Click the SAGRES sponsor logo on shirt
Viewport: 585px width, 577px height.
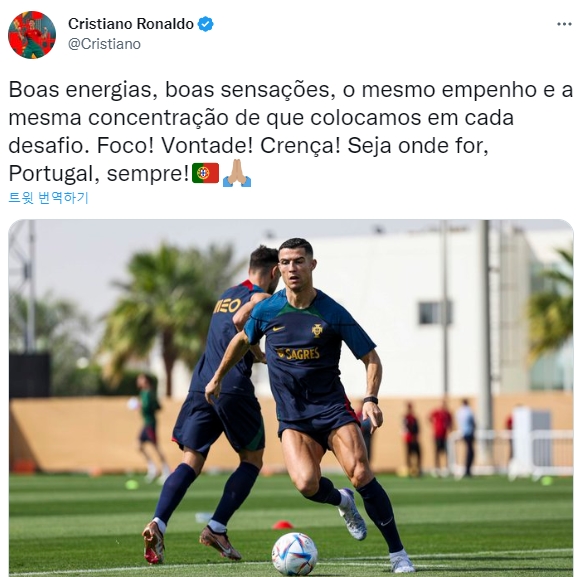tap(298, 353)
